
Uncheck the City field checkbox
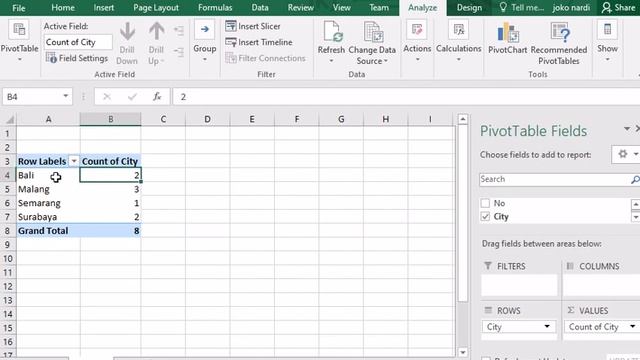pyautogui.click(x=485, y=216)
